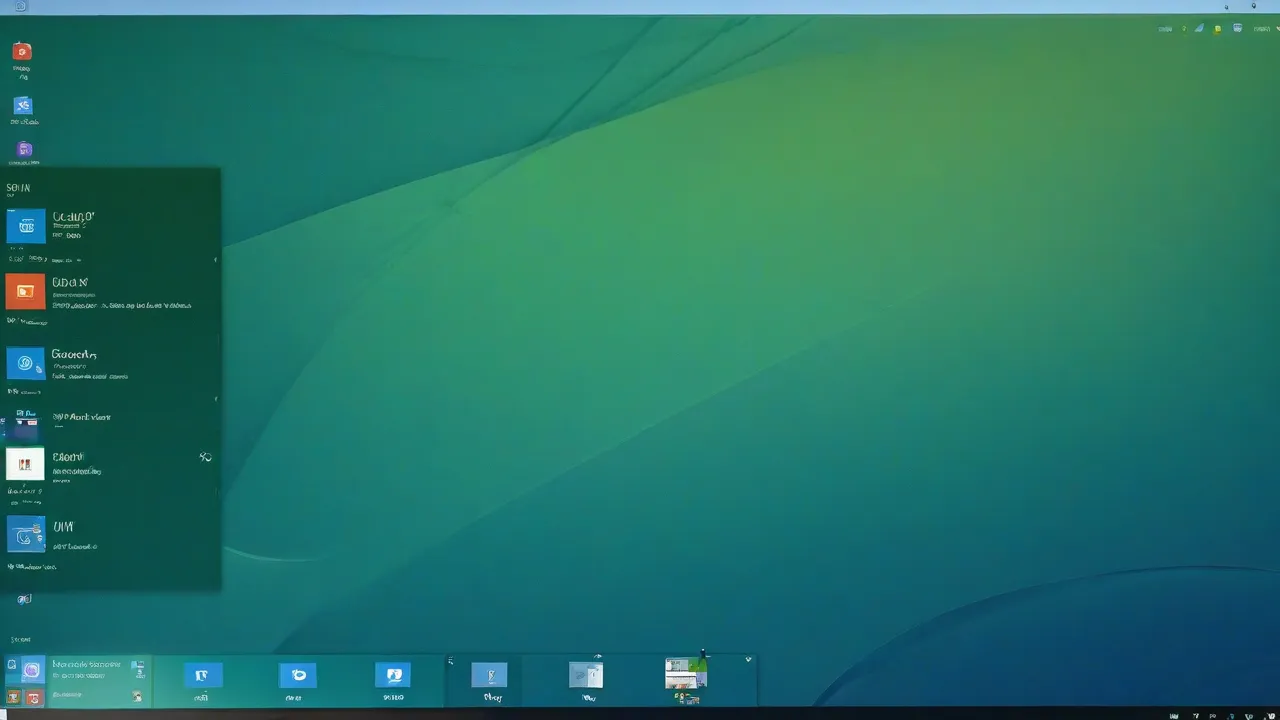Expand the chevron at taskbar strip end
Viewport: 1280px width, 720px height.
pyautogui.click(x=748, y=660)
